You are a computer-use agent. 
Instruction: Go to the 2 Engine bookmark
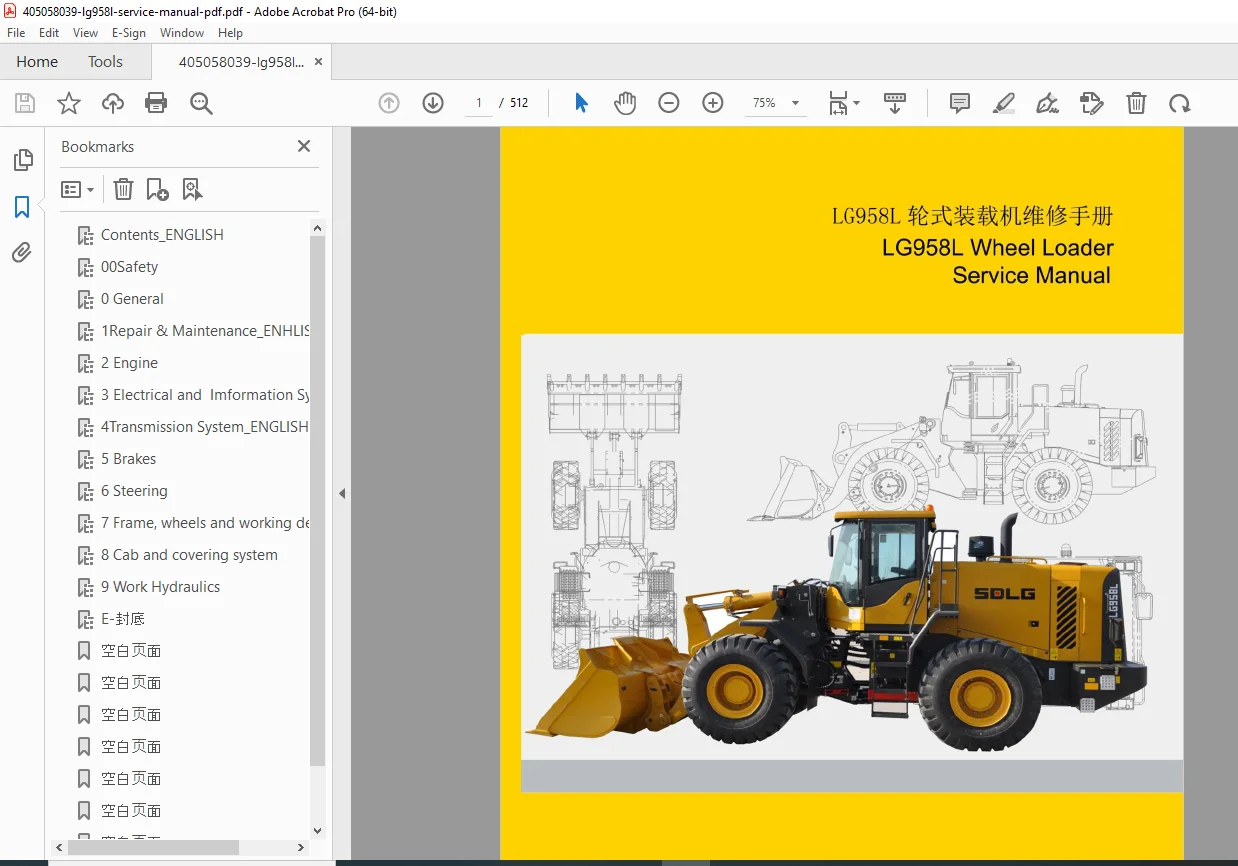click(x=129, y=363)
